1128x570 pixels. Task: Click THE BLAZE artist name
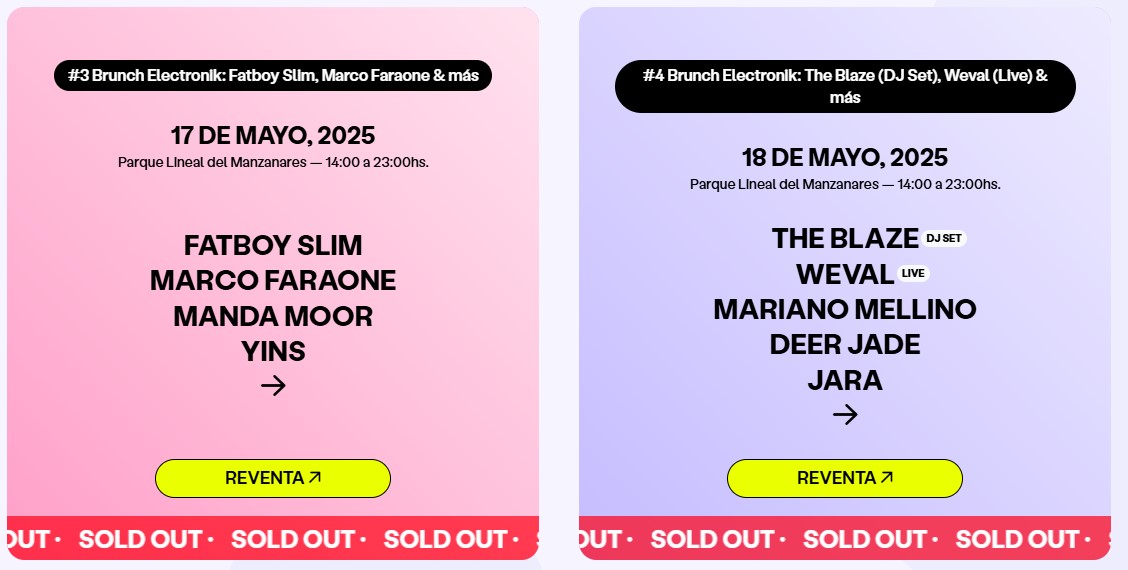[x=845, y=239]
